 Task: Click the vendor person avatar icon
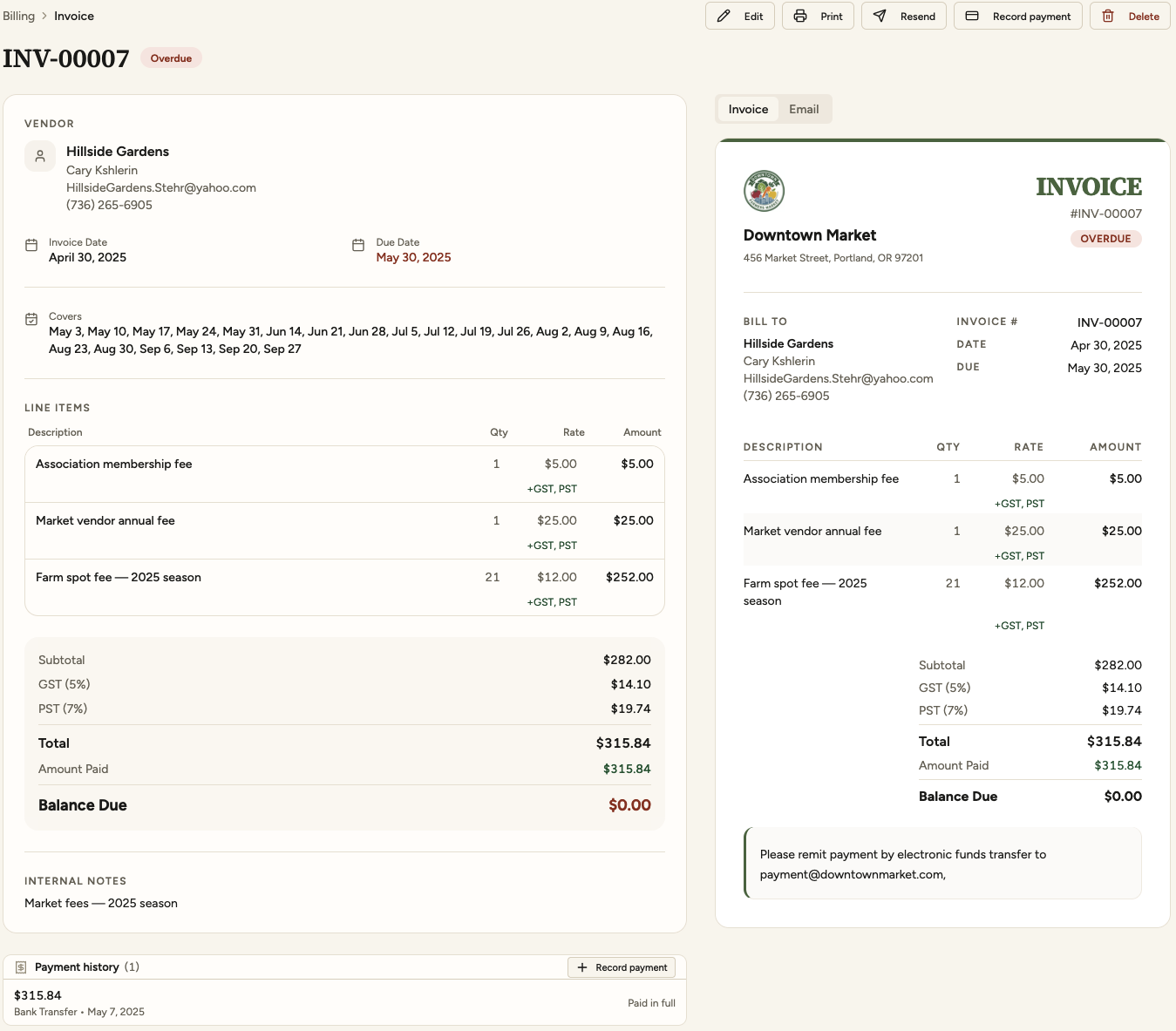[40, 156]
